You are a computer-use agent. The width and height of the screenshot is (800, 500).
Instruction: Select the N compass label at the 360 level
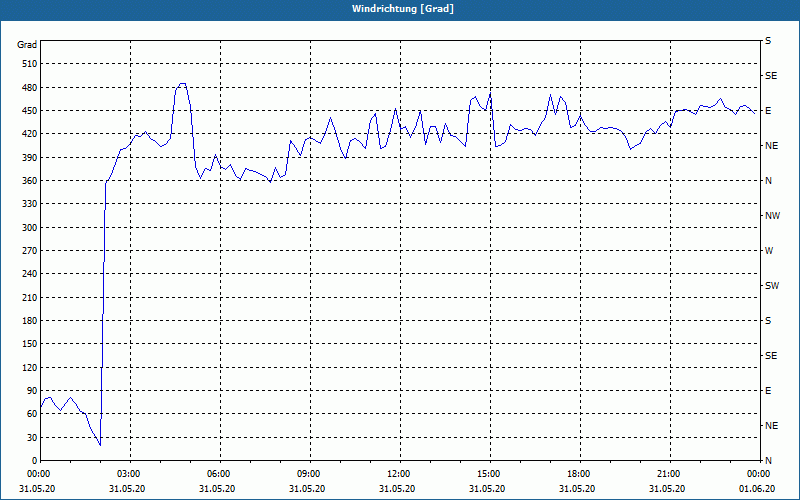point(768,181)
